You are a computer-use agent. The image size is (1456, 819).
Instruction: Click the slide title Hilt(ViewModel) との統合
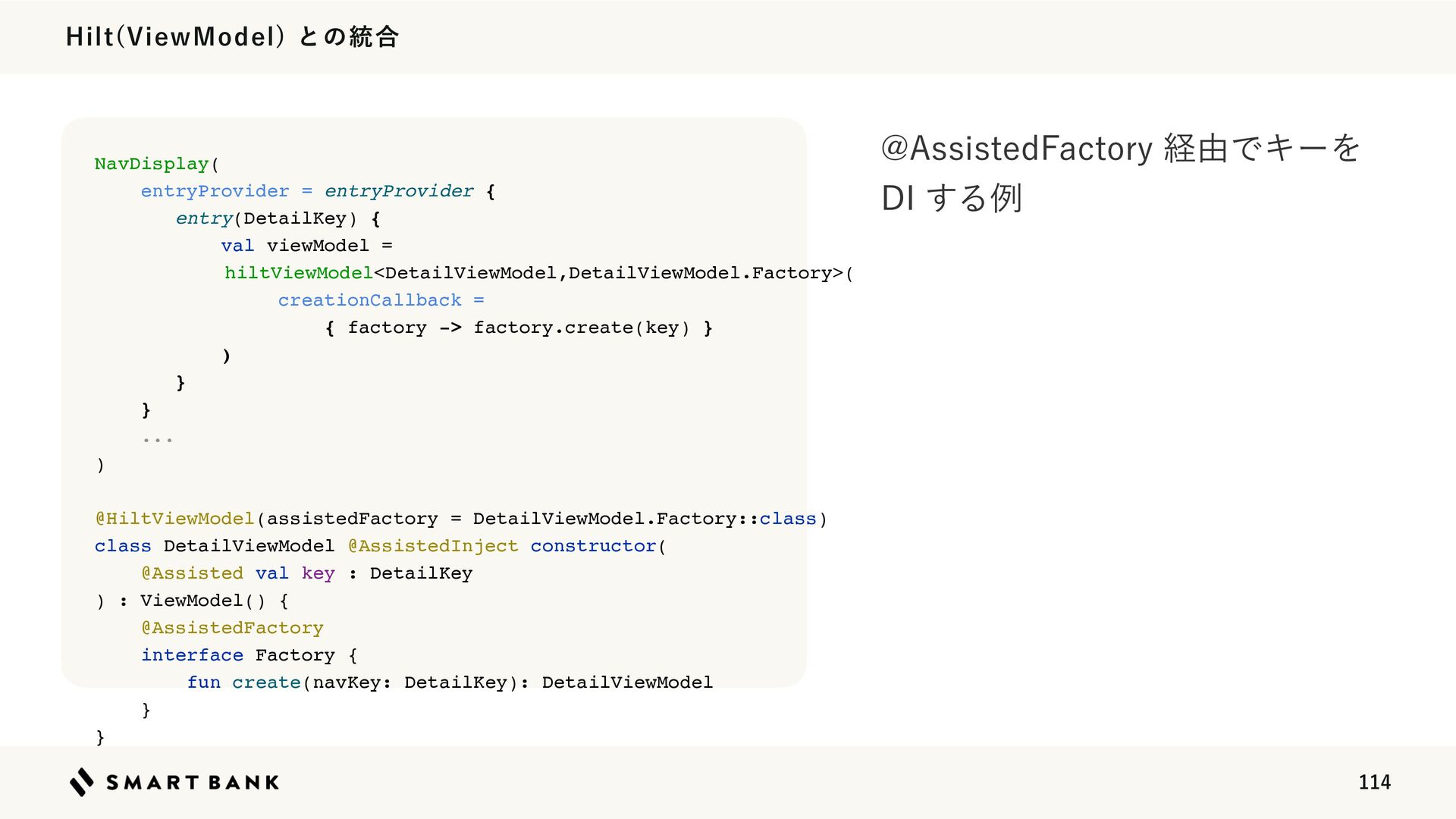point(232,36)
